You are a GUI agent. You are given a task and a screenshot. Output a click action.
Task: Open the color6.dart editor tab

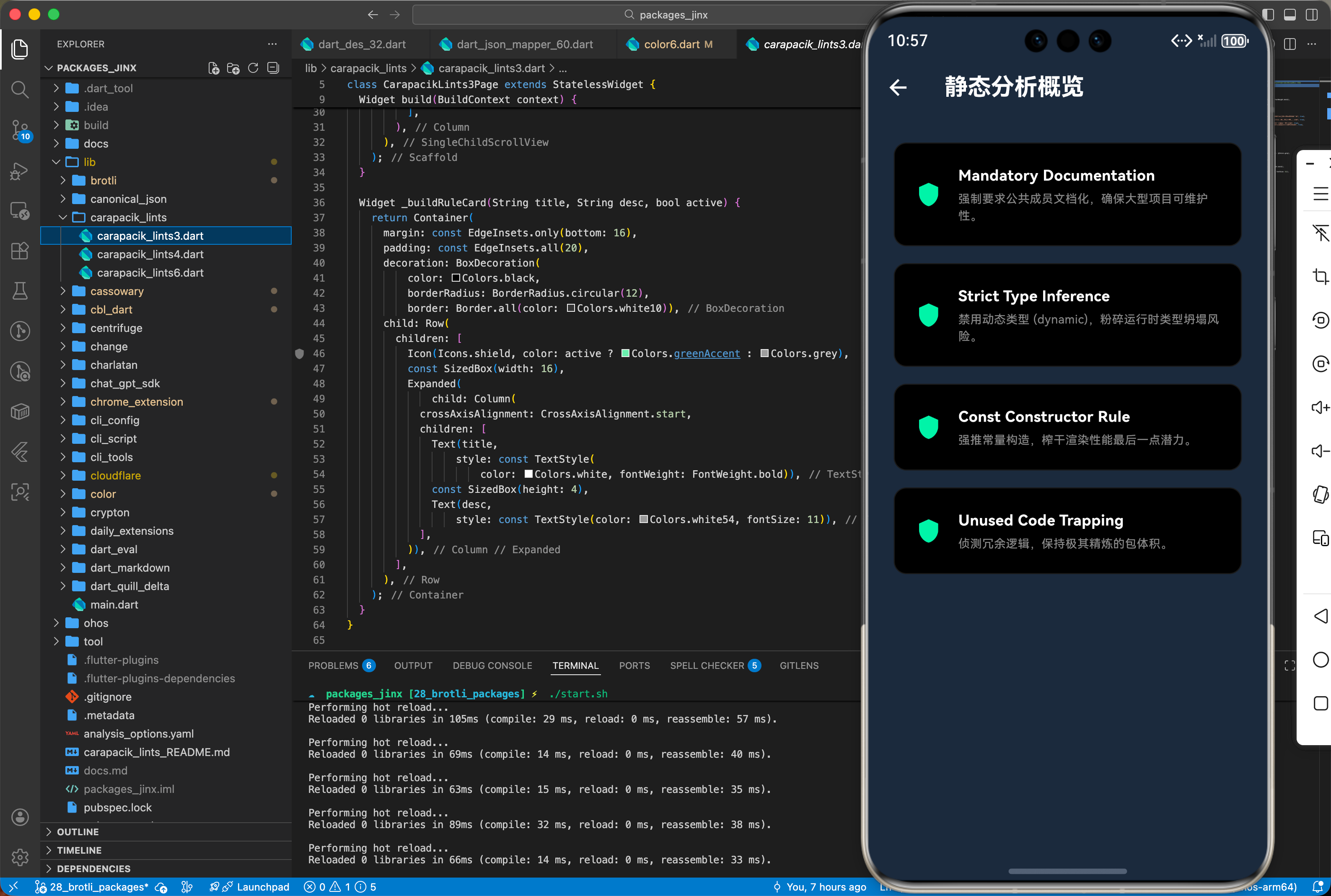point(671,44)
